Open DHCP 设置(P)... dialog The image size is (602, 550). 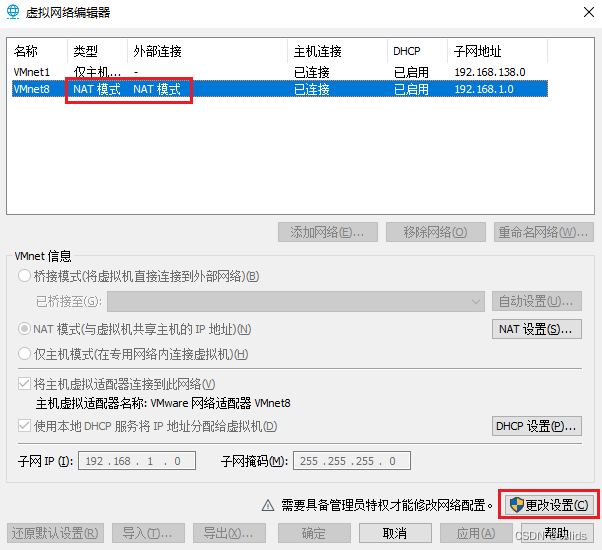pos(537,426)
